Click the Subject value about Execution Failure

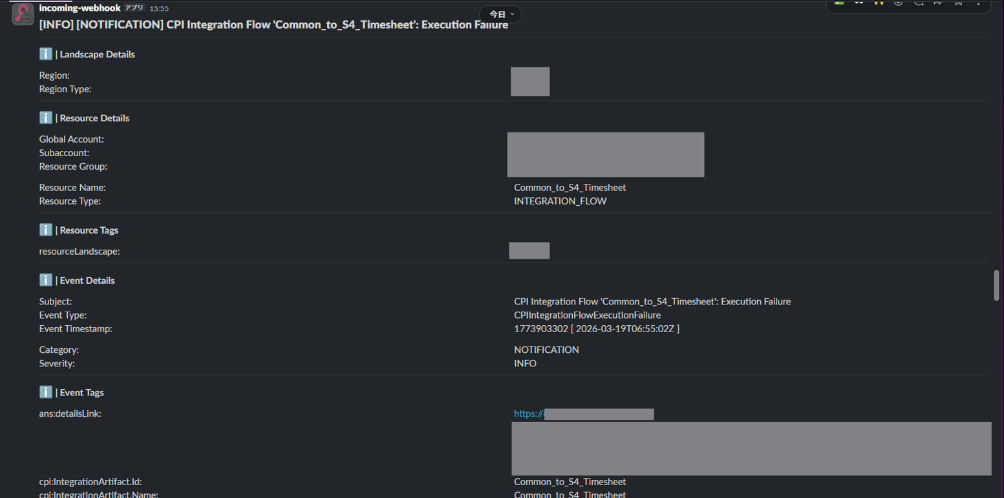(652, 301)
